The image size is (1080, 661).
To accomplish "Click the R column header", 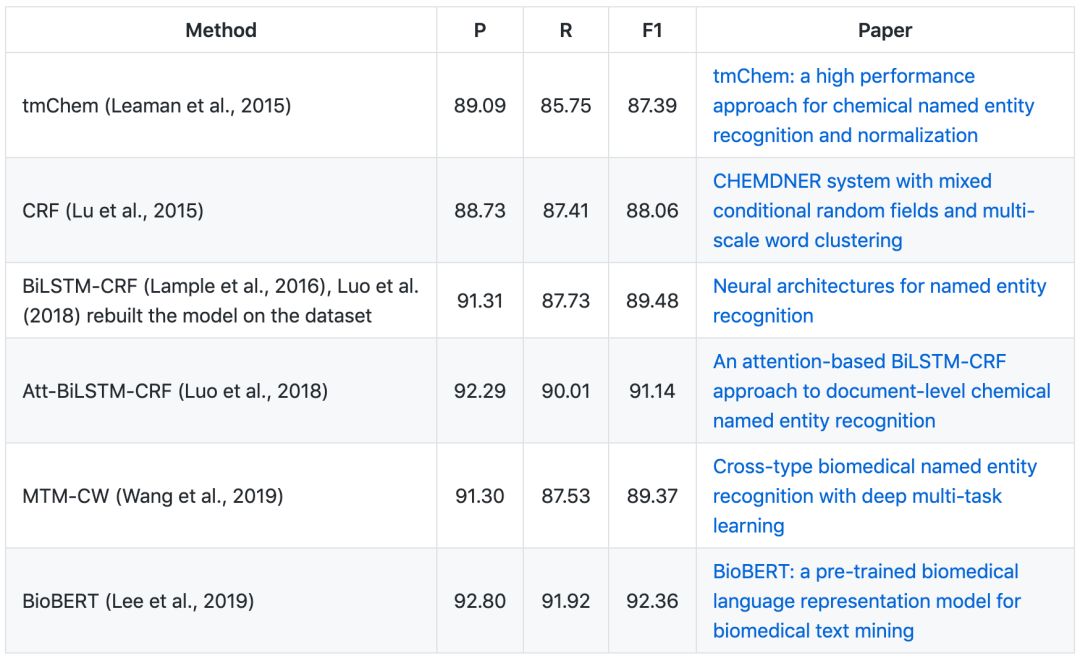I will point(566,30).
